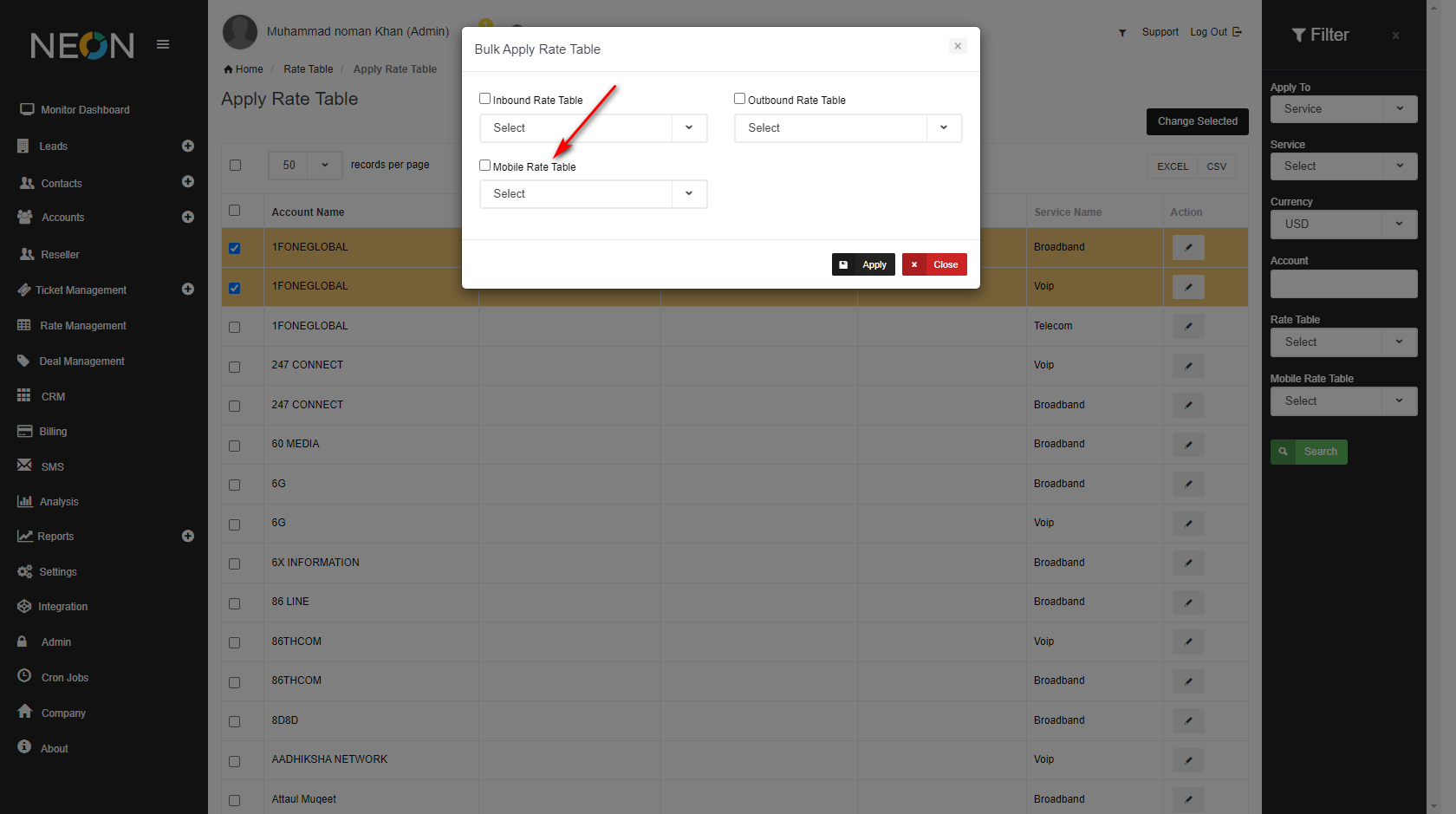1456x814 pixels.
Task: Click the plus icon next to Ticket Management
Action: coord(187,290)
